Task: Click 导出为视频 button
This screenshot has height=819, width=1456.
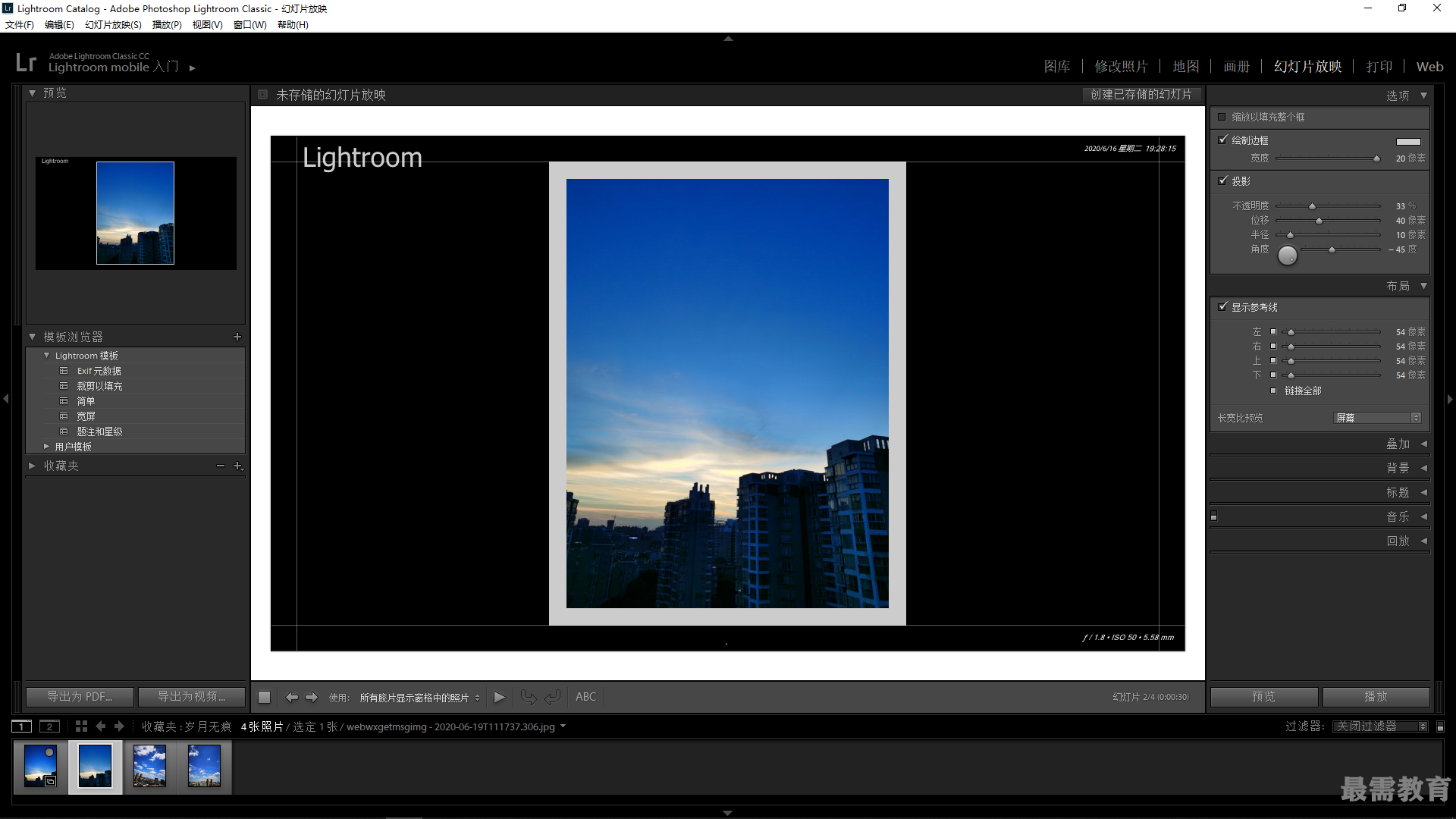Action: [x=191, y=697]
